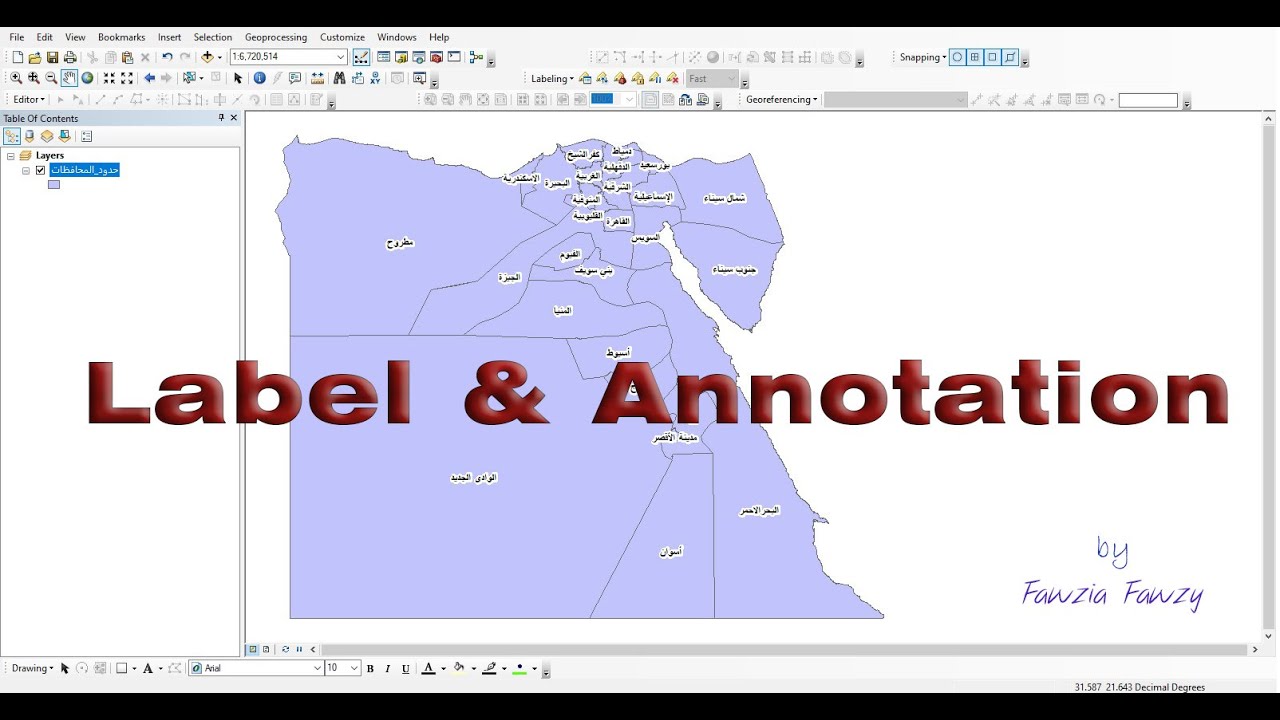Undo the last action
Image resolution: width=1280 pixels, height=720 pixels.
point(167,57)
